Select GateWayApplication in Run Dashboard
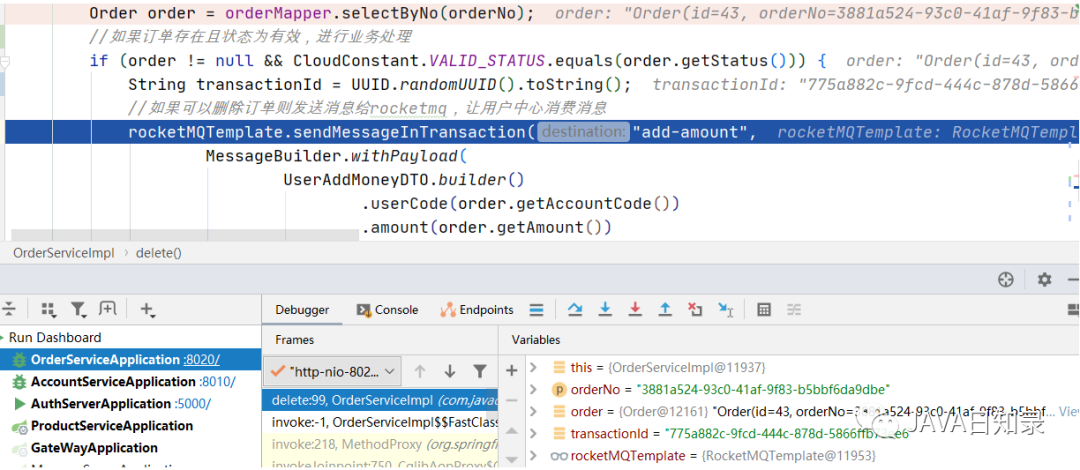Viewport: 1080px width, 470px height. point(94,447)
